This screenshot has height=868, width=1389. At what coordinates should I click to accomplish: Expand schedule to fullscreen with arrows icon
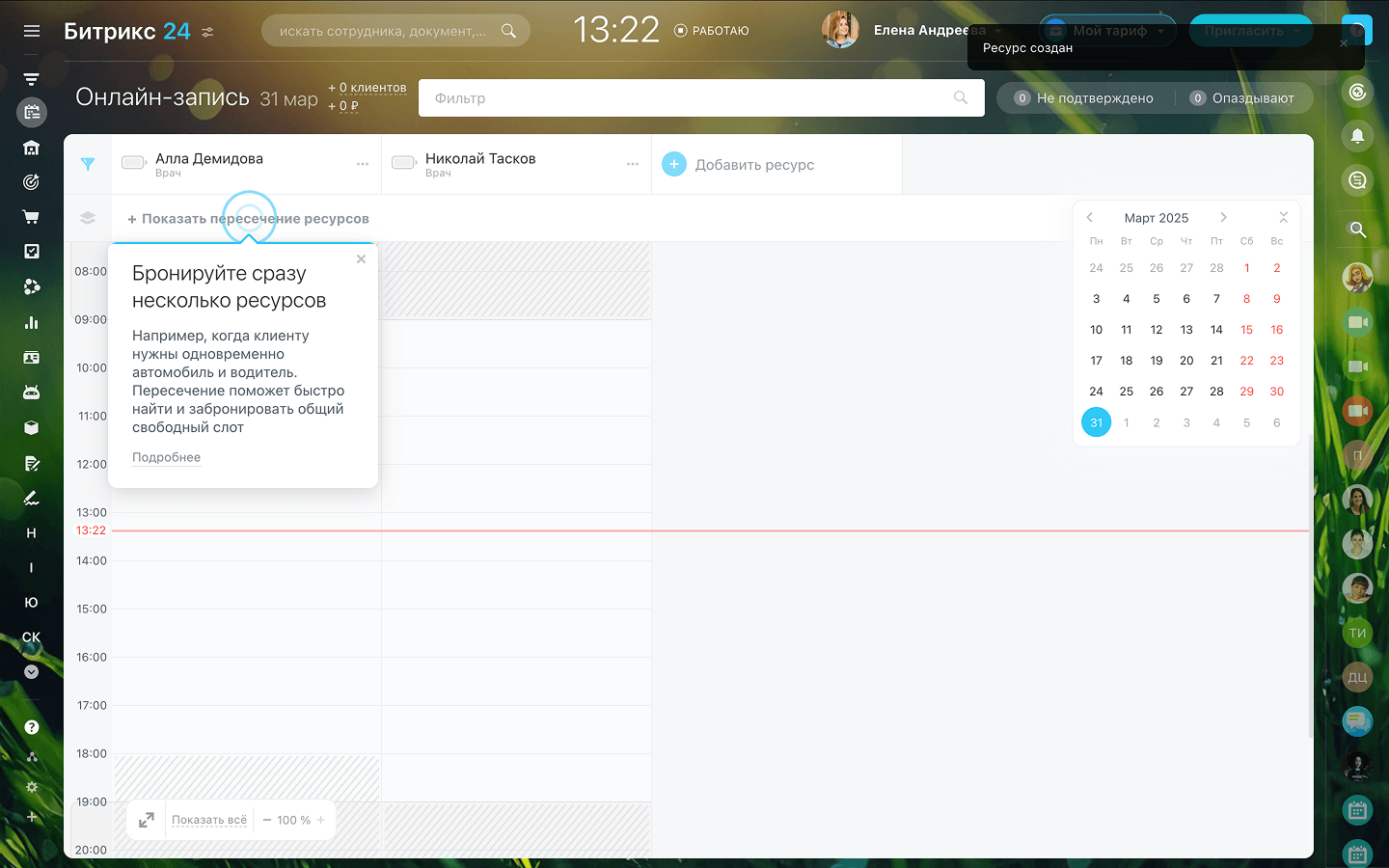pyautogui.click(x=147, y=820)
